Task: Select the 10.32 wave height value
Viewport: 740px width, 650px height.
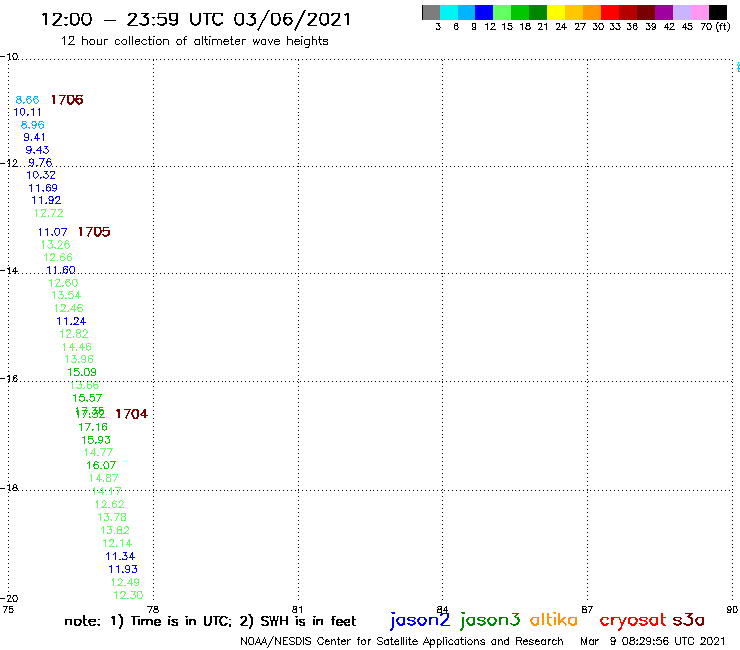Action: [41, 175]
